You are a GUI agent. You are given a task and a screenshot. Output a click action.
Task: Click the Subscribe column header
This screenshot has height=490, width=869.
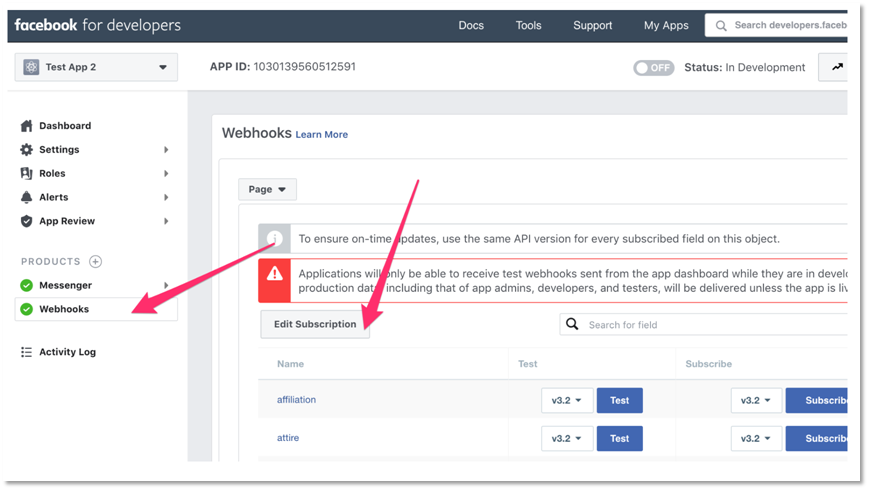click(x=708, y=364)
